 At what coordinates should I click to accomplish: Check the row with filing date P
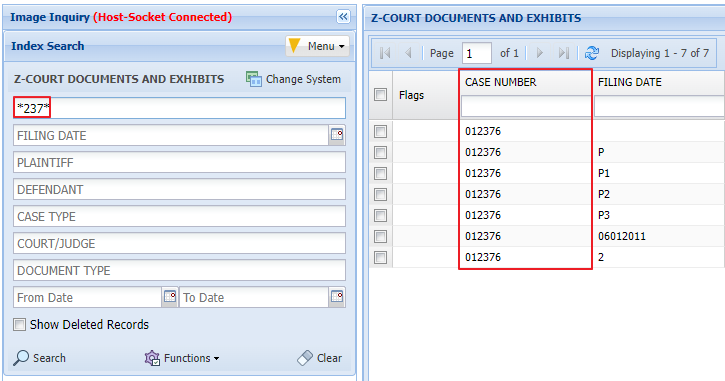pos(381,152)
